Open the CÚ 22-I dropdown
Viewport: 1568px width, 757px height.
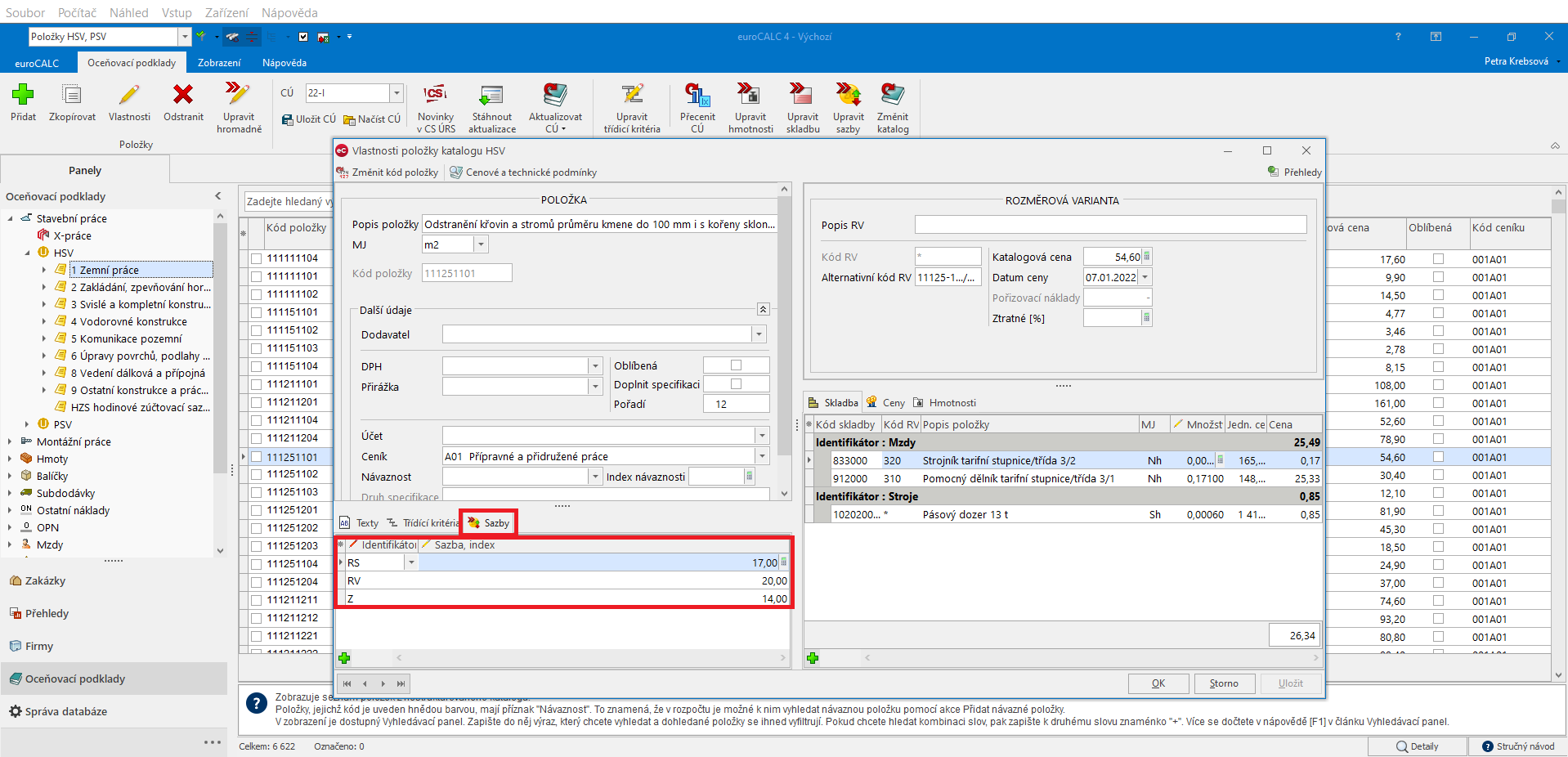[x=396, y=93]
